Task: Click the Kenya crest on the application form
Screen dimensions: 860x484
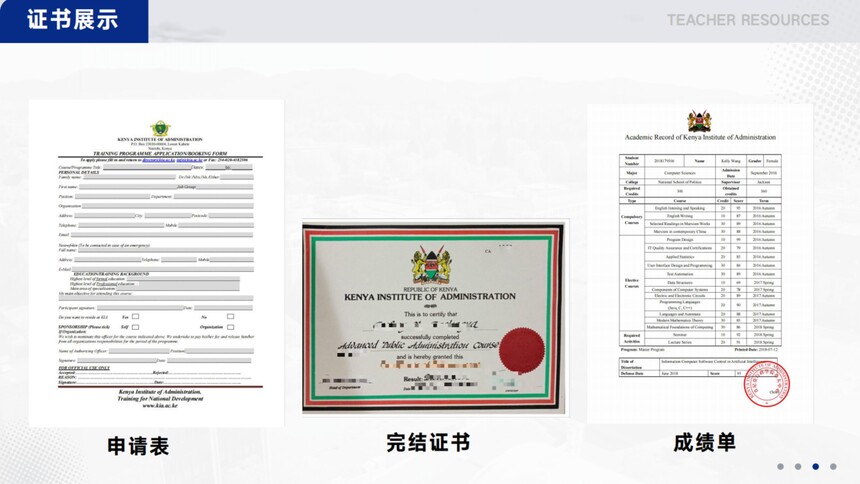Action: point(160,129)
